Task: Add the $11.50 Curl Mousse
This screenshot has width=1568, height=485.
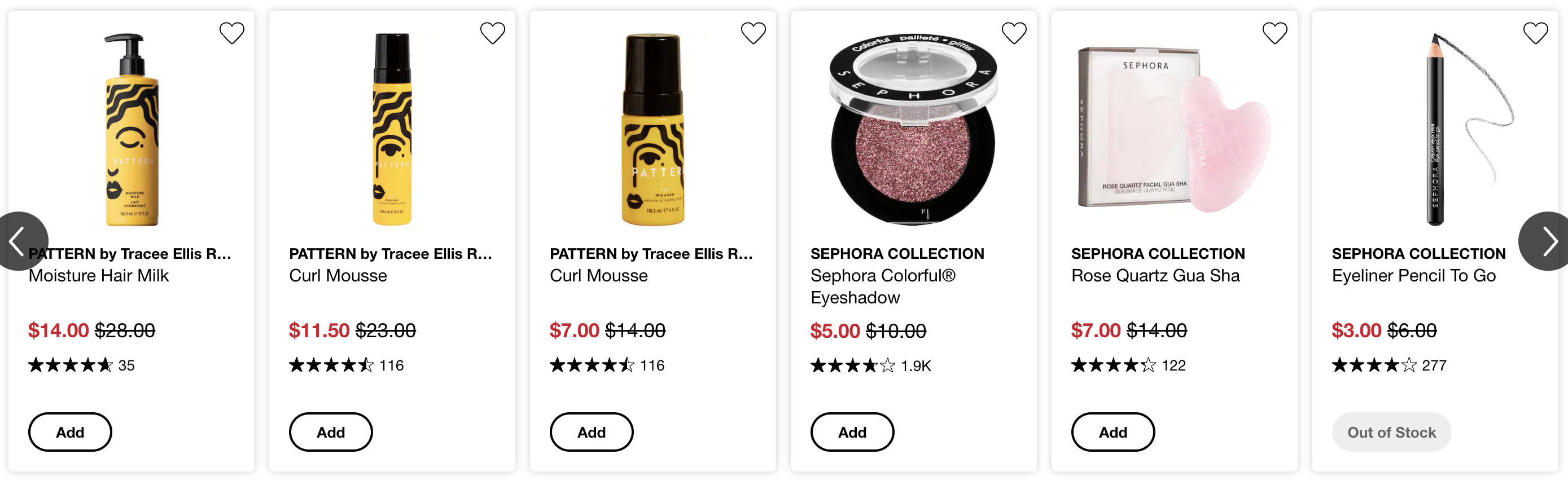Action: [x=331, y=432]
